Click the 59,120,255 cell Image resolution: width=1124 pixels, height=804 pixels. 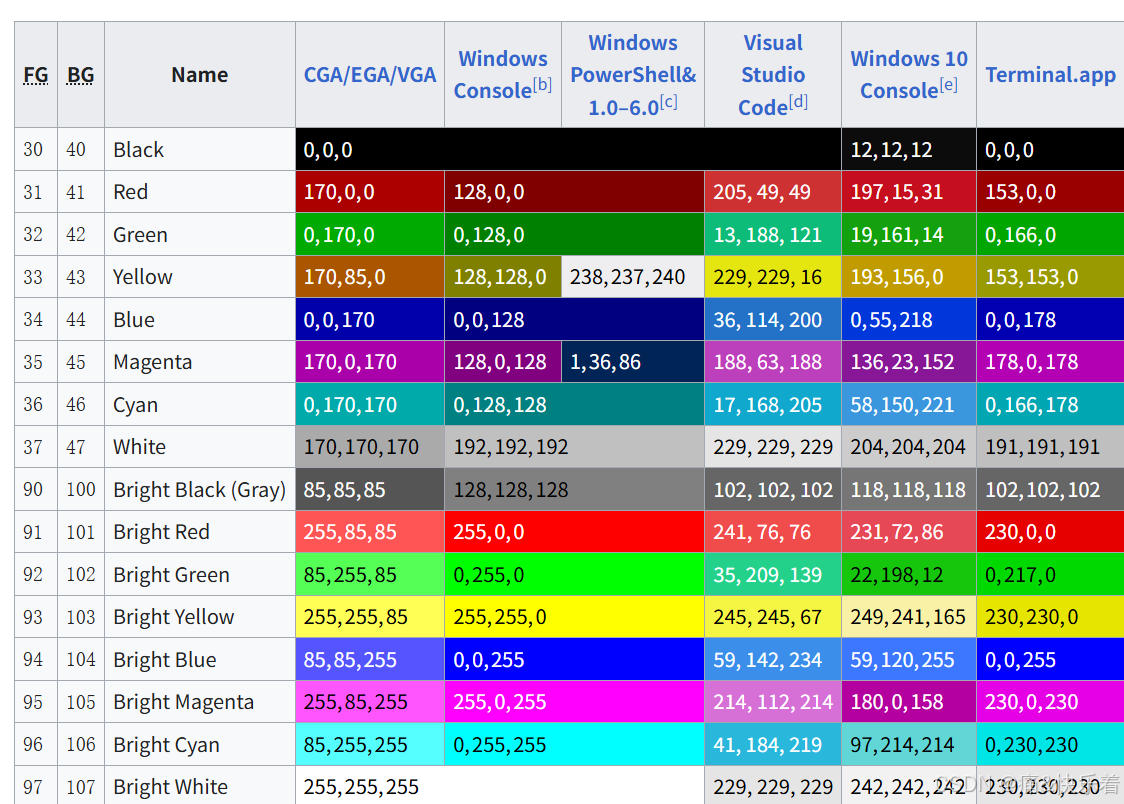click(909, 659)
